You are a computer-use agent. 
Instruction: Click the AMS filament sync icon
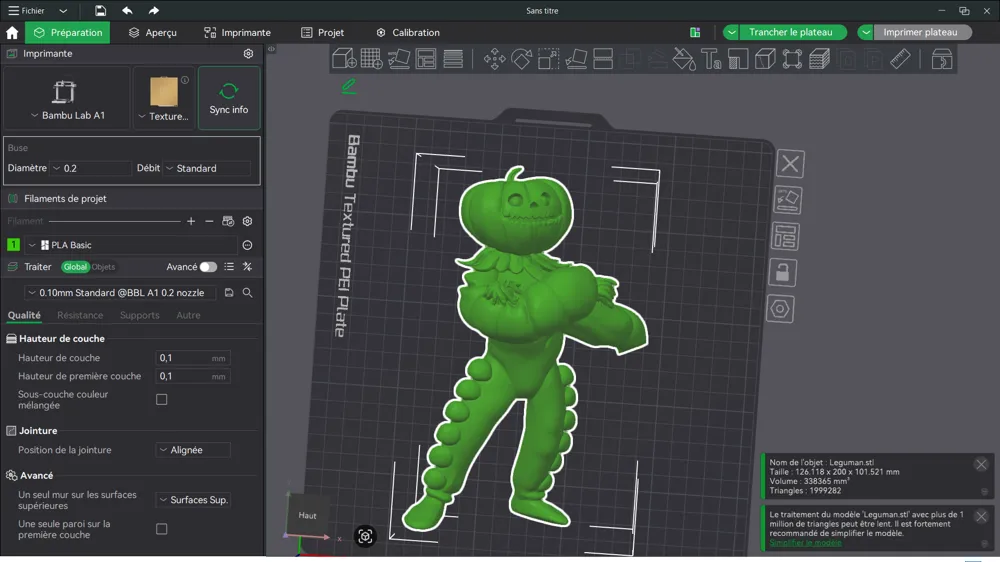pyautogui.click(x=228, y=221)
